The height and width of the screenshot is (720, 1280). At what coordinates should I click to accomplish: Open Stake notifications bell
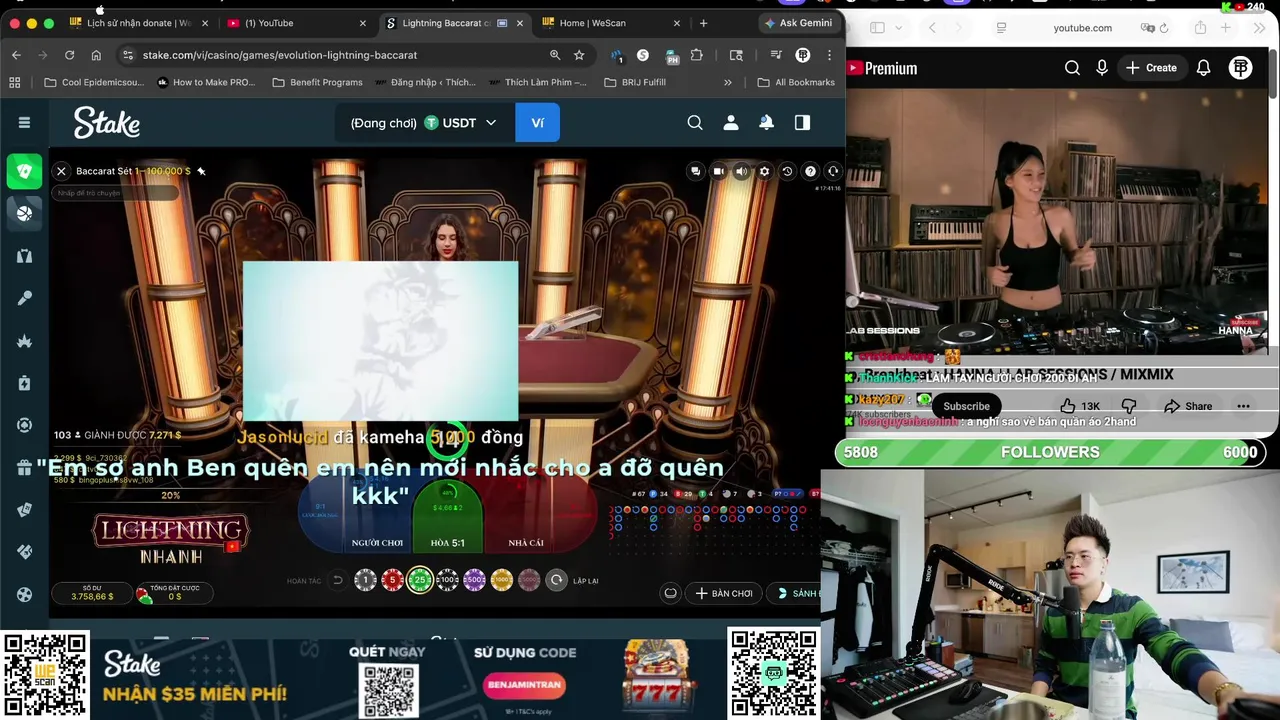tap(766, 122)
